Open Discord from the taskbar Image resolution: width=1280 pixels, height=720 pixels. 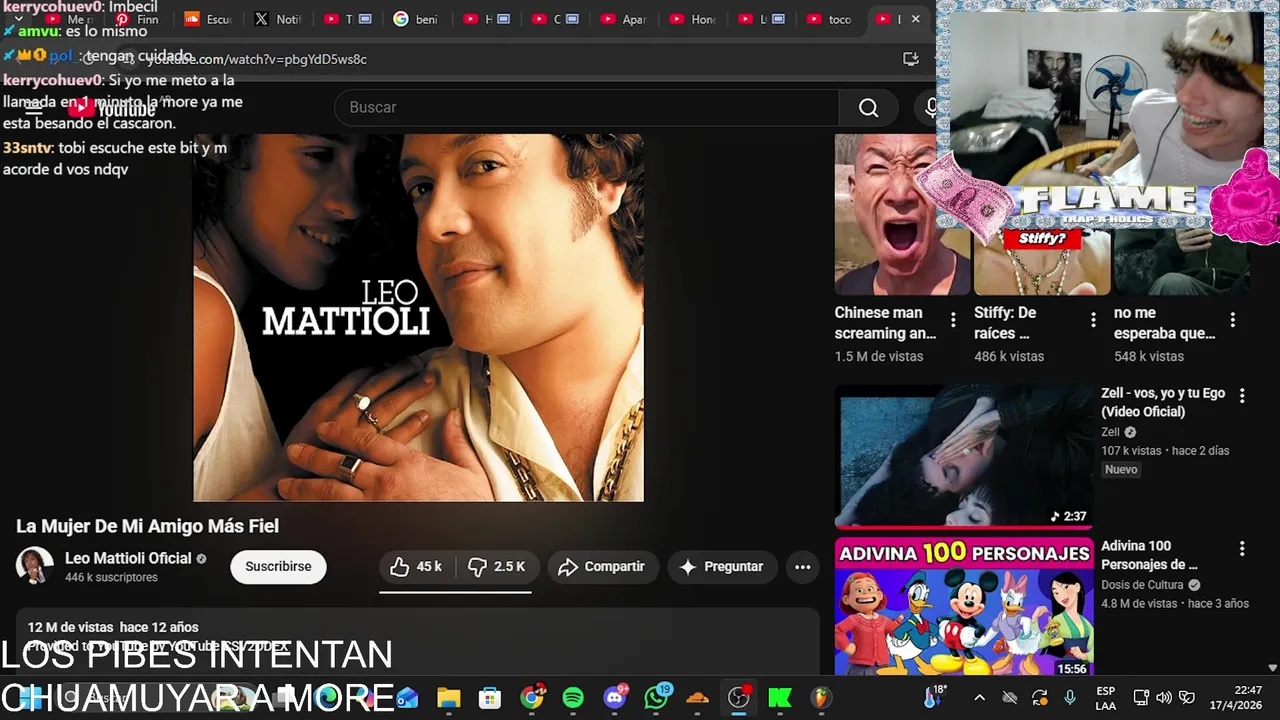pos(615,698)
